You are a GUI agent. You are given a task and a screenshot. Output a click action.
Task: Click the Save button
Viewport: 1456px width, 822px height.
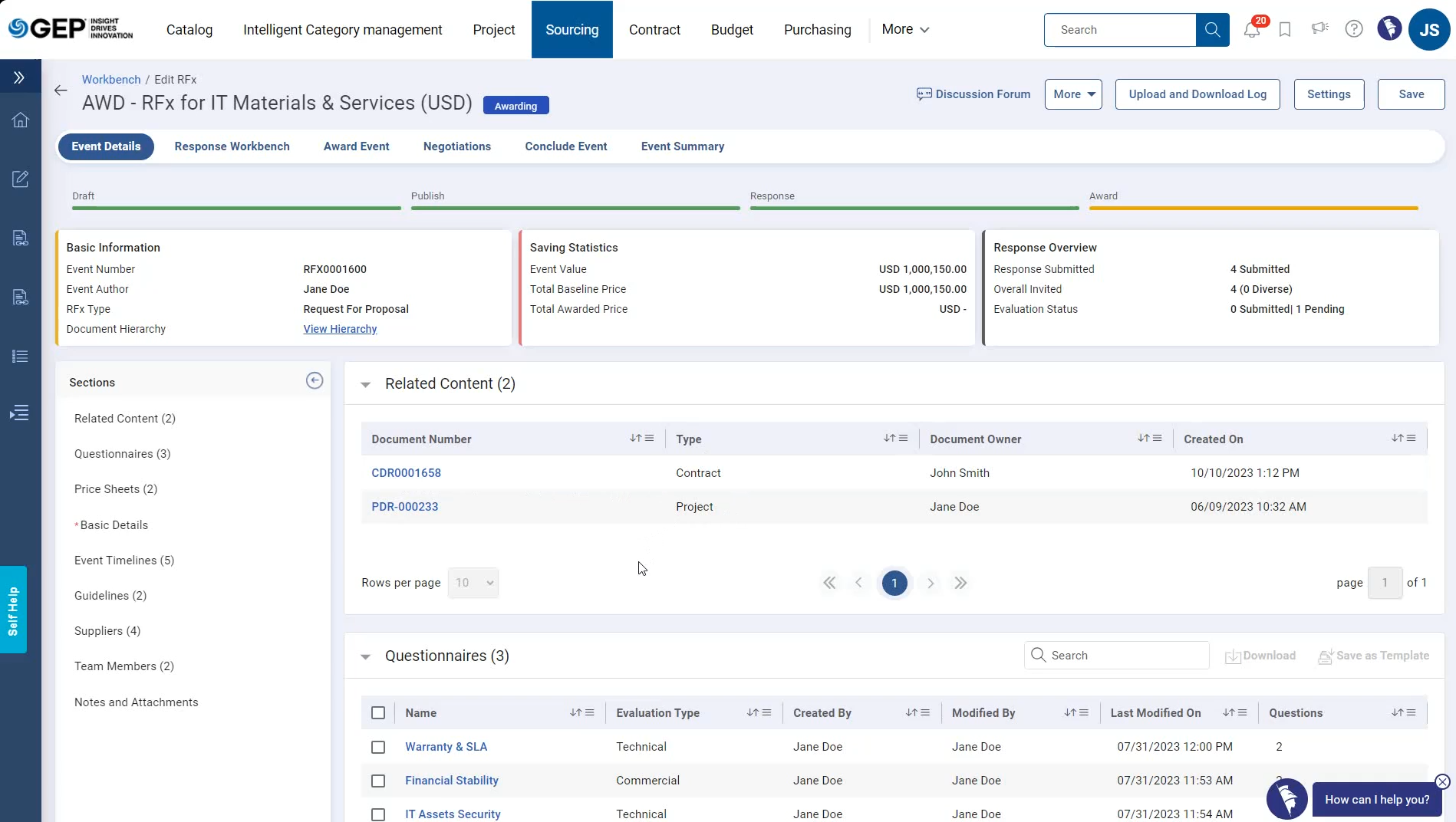click(1411, 94)
